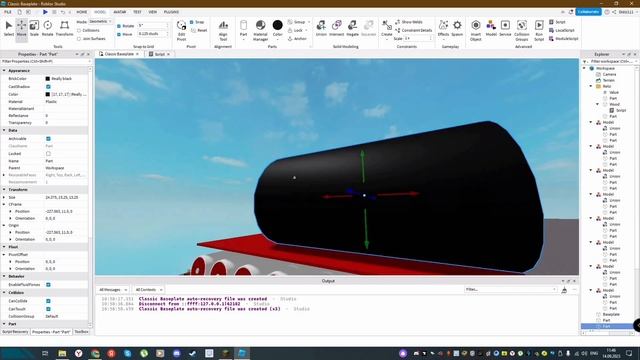
Task: Click Show Welds option
Action: (x=409, y=22)
